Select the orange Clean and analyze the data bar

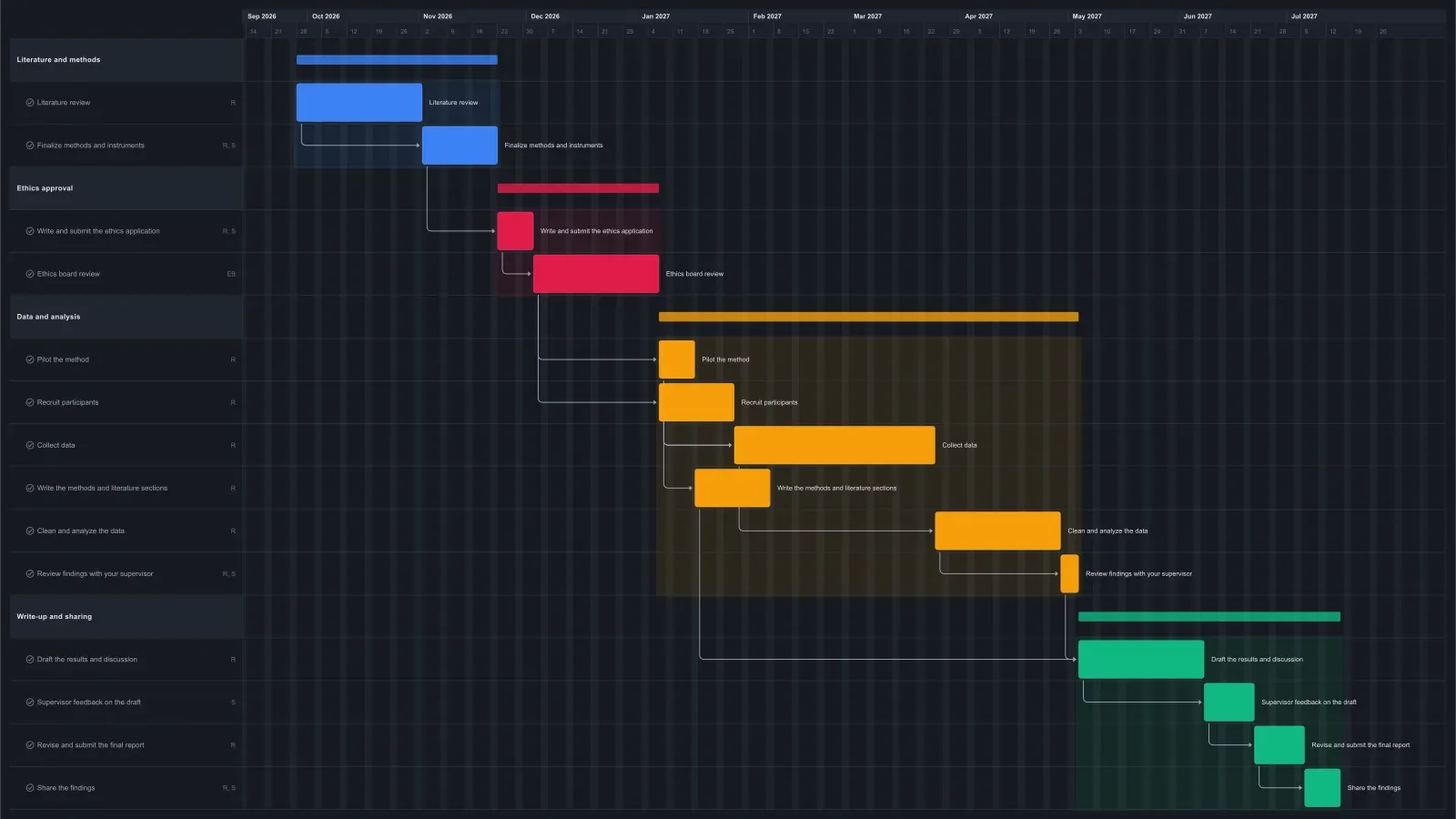pyautogui.click(x=997, y=531)
